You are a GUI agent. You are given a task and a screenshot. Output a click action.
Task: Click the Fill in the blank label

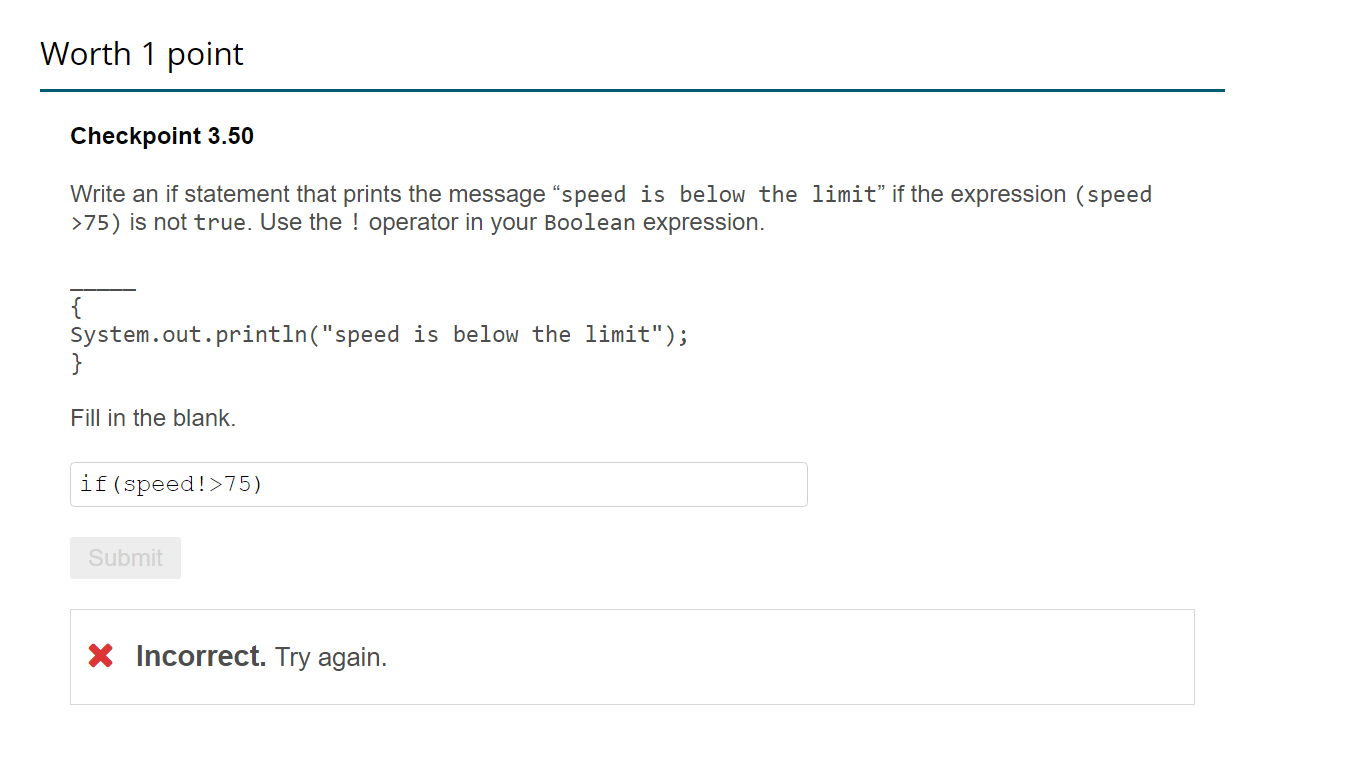(x=153, y=418)
